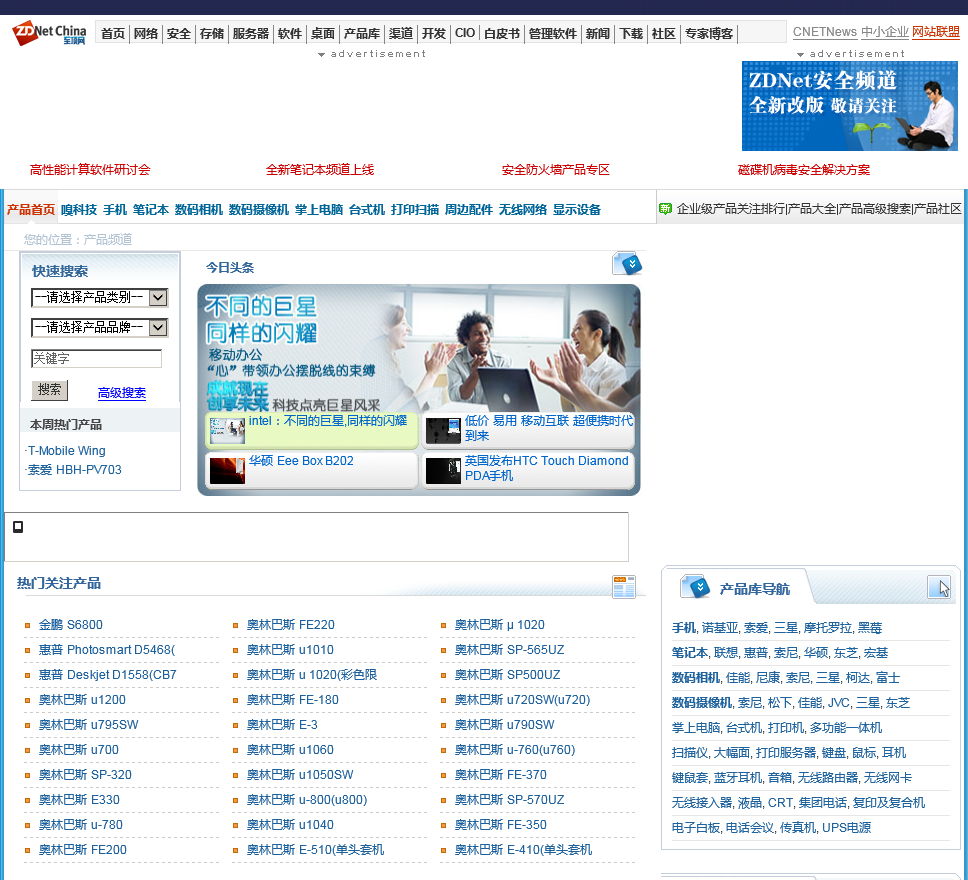The width and height of the screenshot is (968, 880).
Task: Open 无线路由器 in 产品库导航
Action: [x=827, y=777]
